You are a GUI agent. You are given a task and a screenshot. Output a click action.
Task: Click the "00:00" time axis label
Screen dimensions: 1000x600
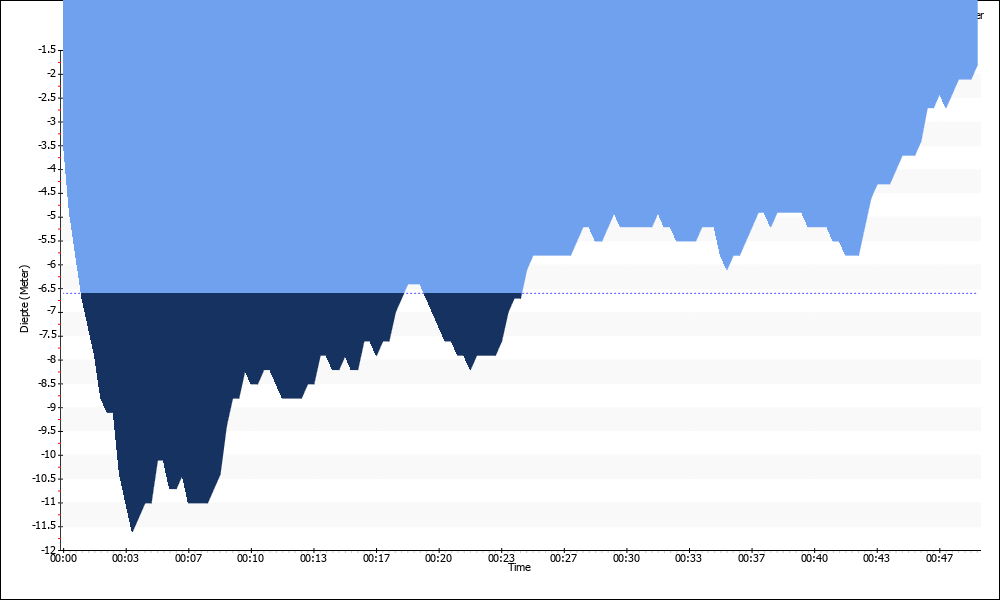63,559
